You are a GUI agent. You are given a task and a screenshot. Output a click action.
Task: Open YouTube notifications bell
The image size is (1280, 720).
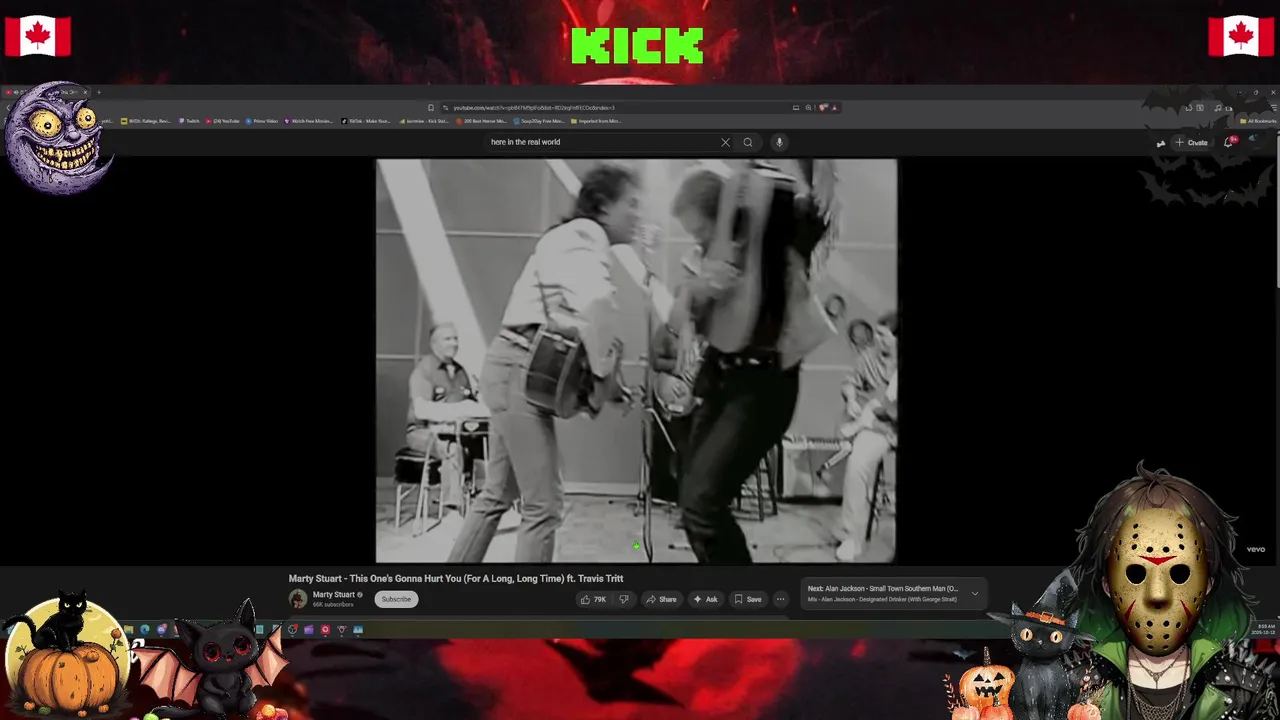pyautogui.click(x=1229, y=142)
